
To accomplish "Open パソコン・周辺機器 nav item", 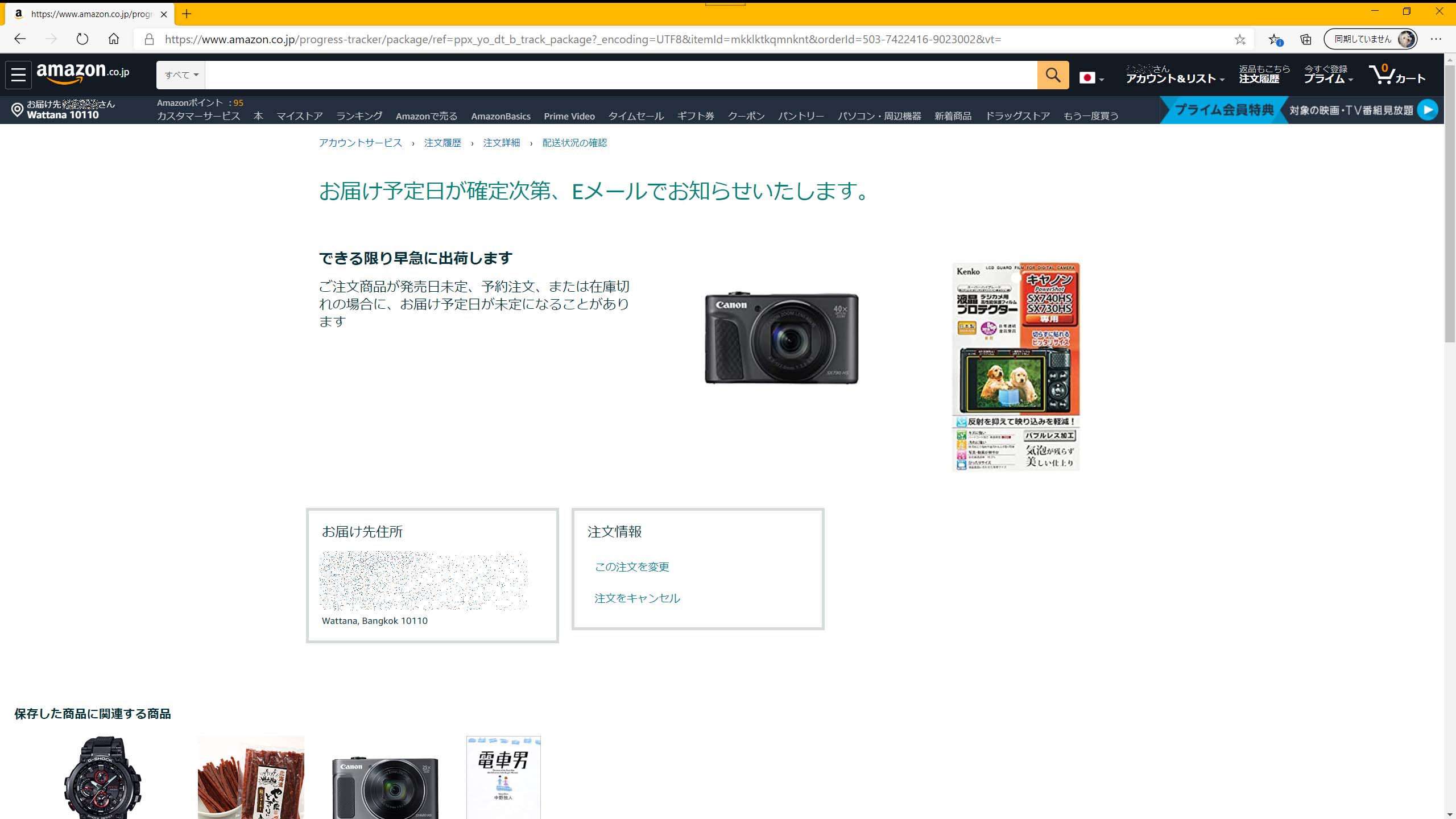I will coord(879,116).
